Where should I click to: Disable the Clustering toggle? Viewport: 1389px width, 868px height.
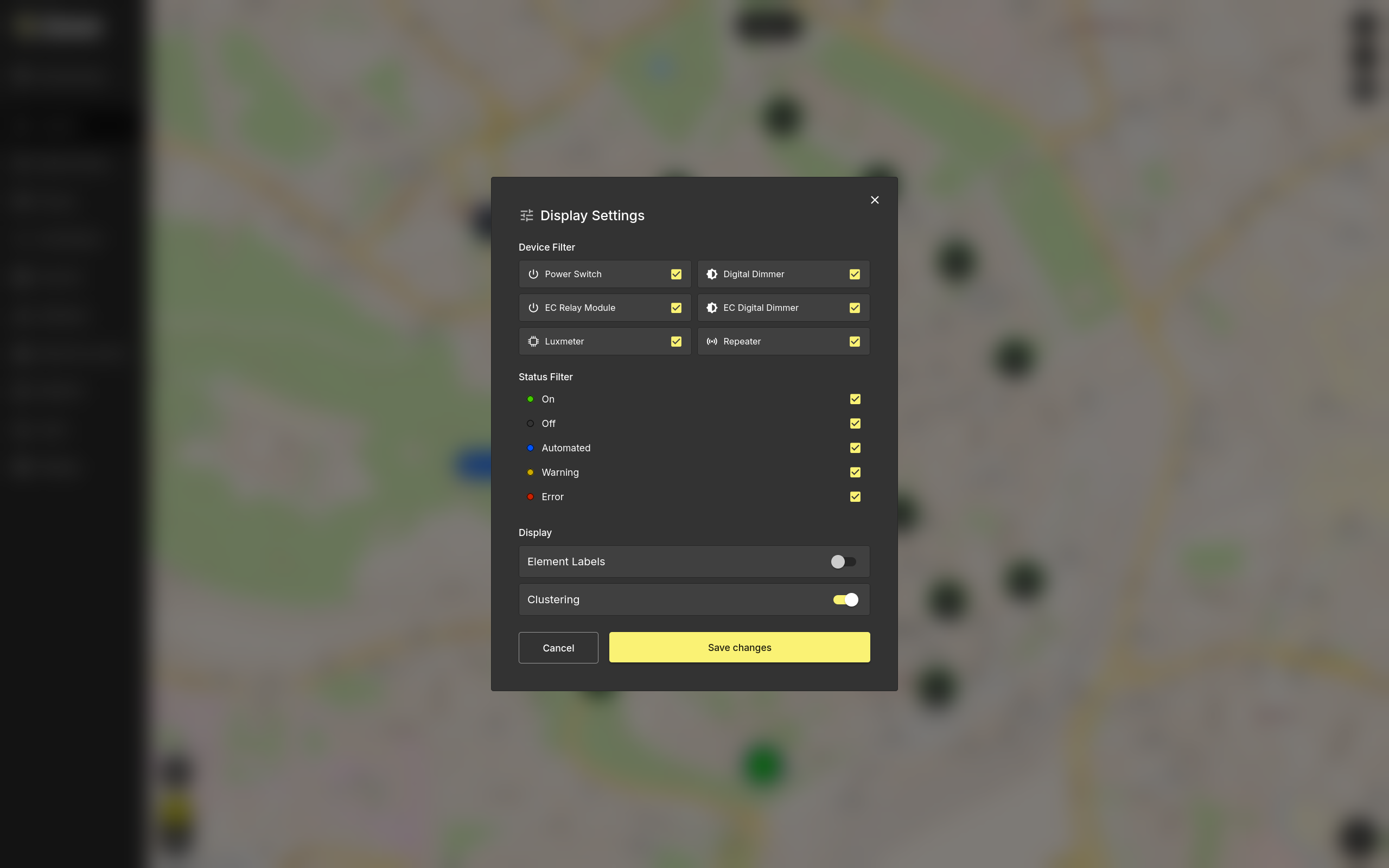coord(845,599)
